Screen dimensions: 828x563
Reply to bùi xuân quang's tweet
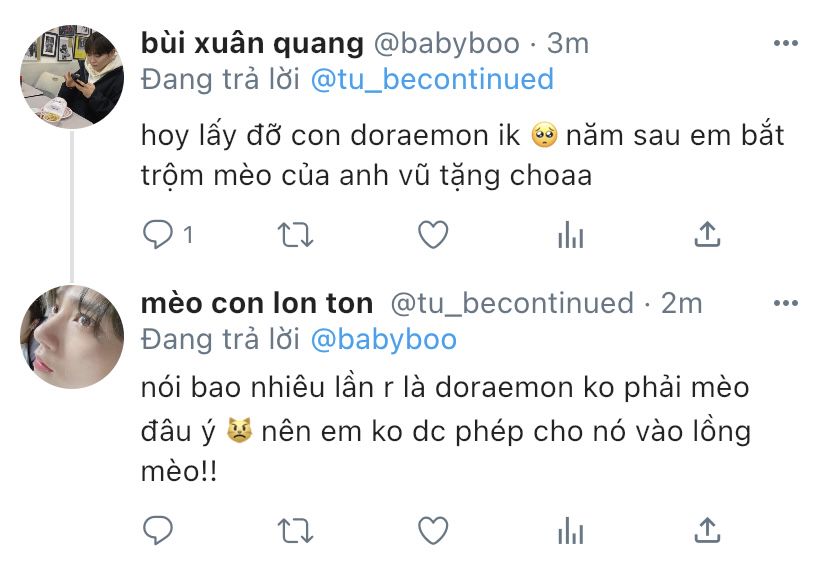[158, 234]
